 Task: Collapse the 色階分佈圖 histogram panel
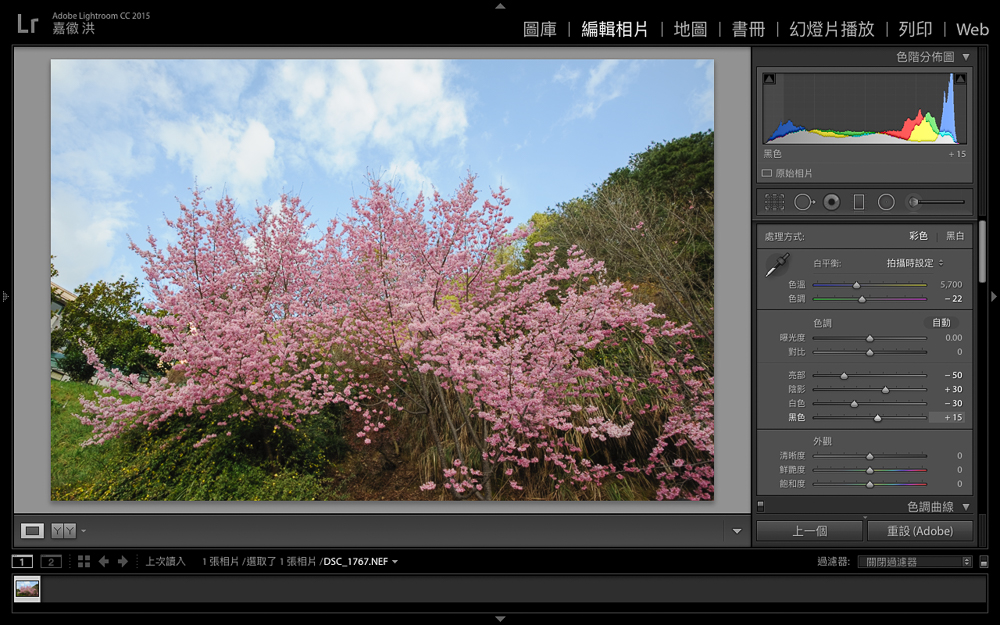pyautogui.click(x=965, y=57)
